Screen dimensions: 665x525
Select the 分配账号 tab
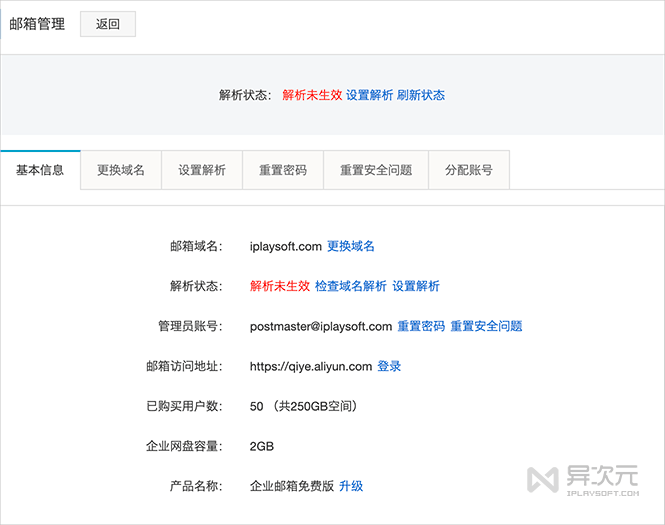tap(469, 170)
